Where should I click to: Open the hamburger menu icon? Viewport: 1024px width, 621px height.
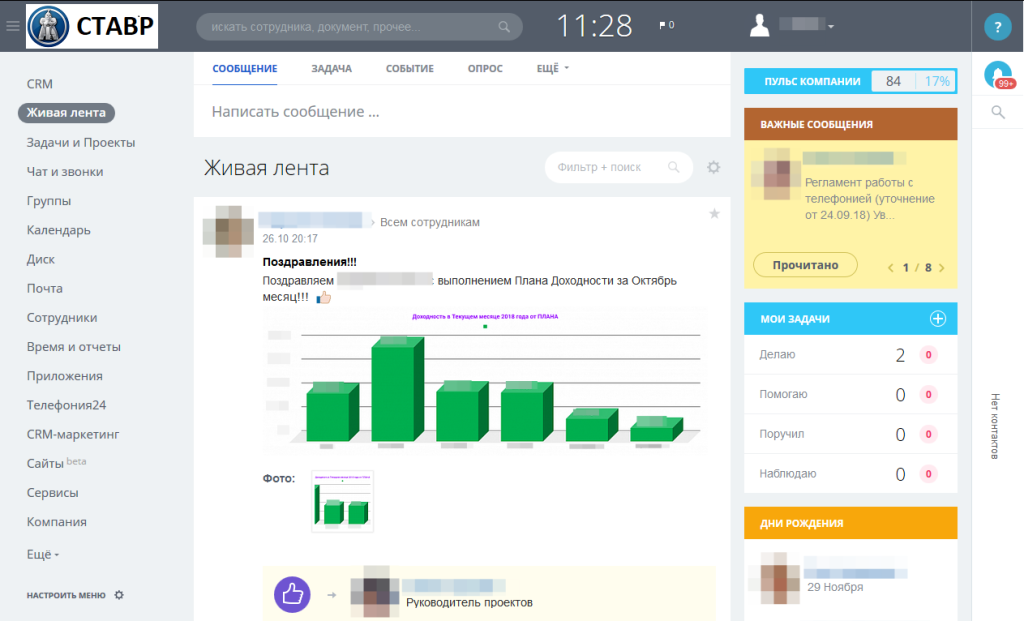point(12,26)
